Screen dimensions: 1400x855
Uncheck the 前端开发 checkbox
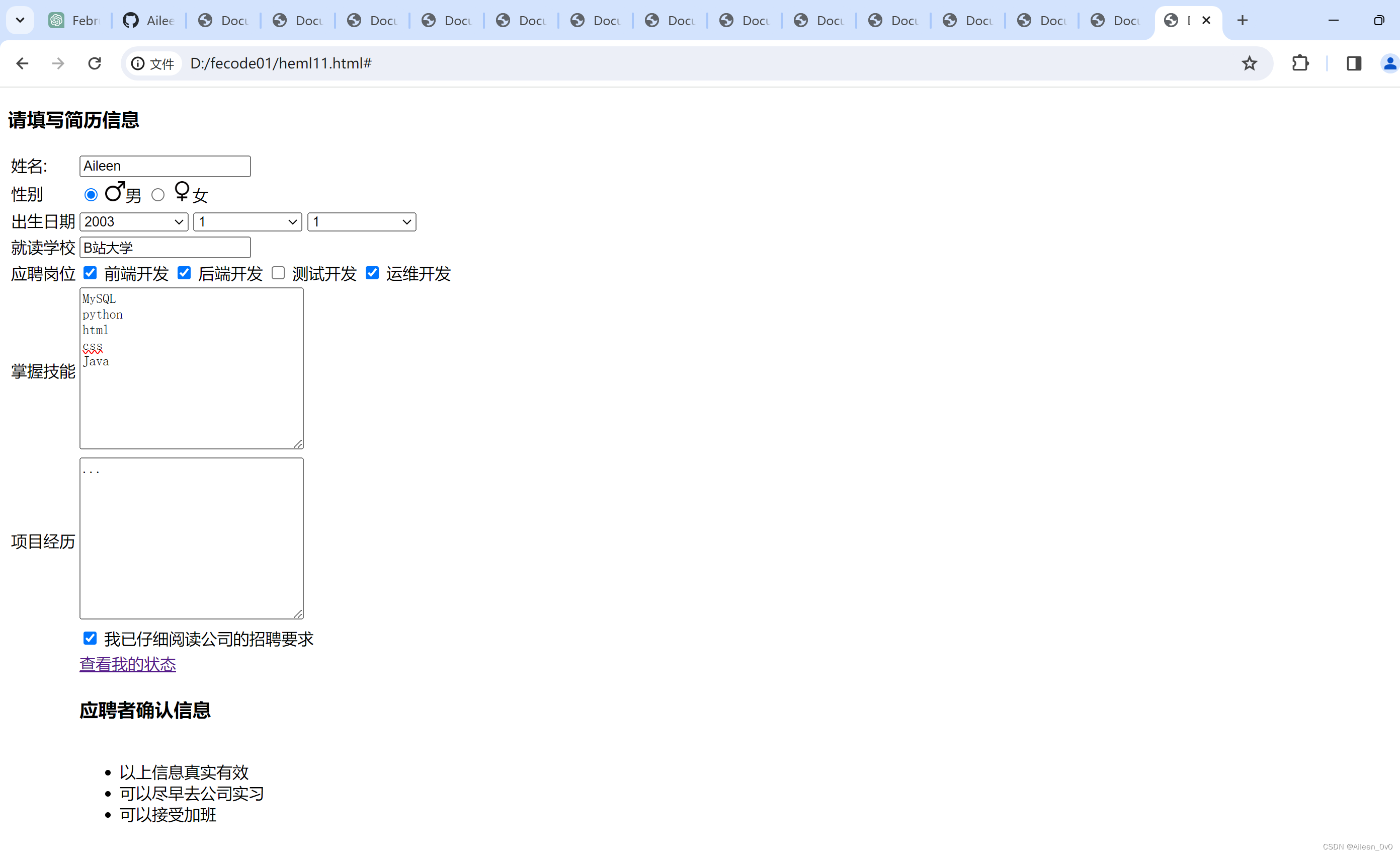[x=90, y=273]
